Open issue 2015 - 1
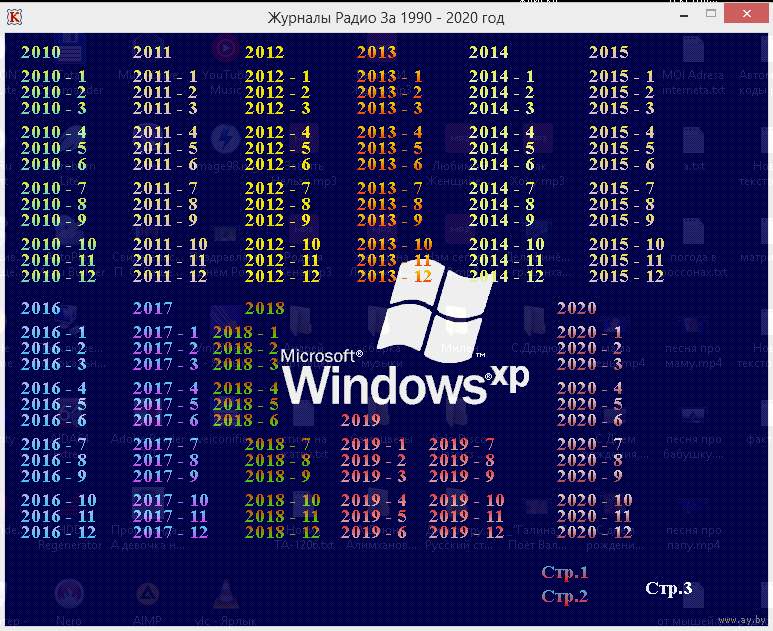 622,76
